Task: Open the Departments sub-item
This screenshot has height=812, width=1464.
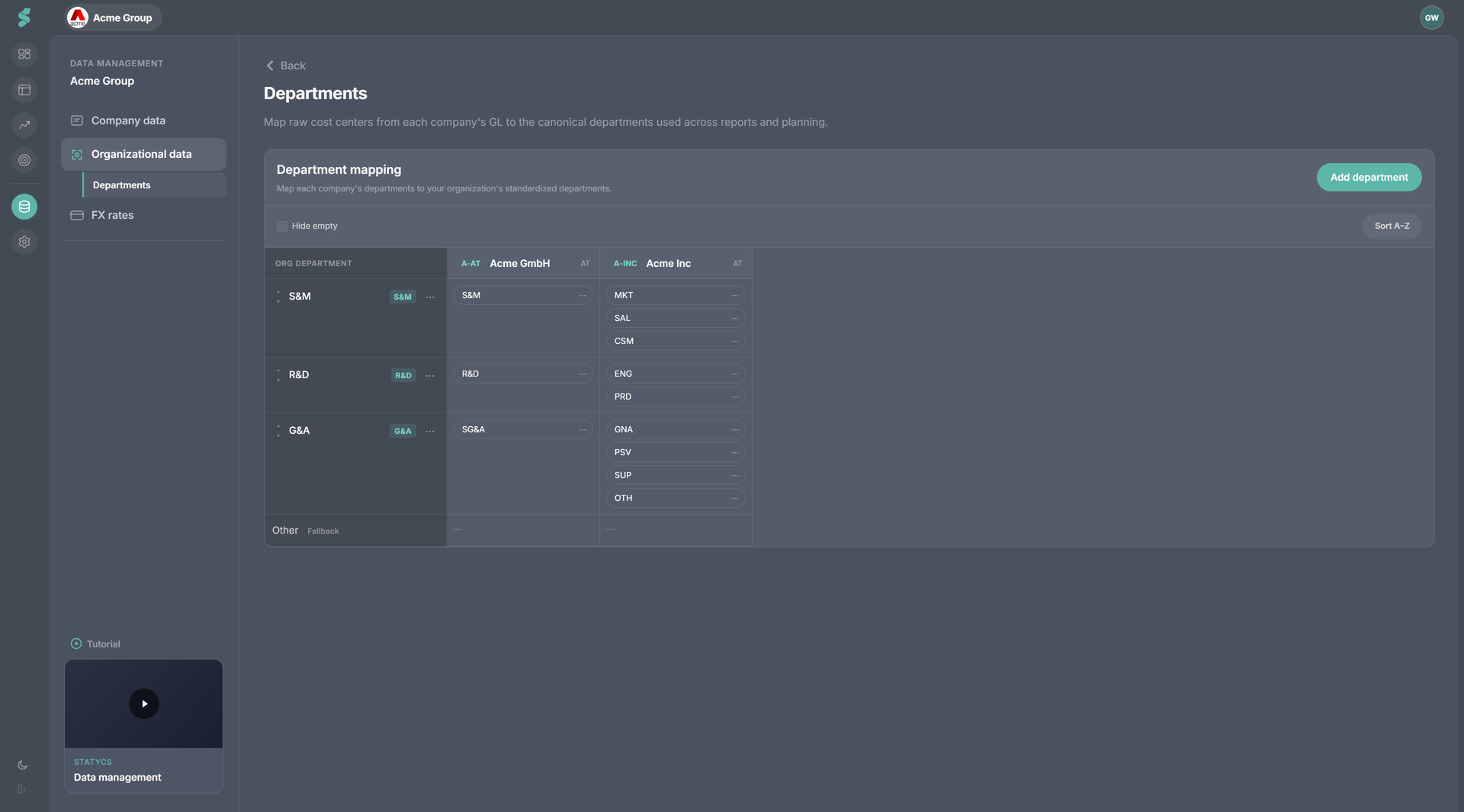Action: [155, 185]
